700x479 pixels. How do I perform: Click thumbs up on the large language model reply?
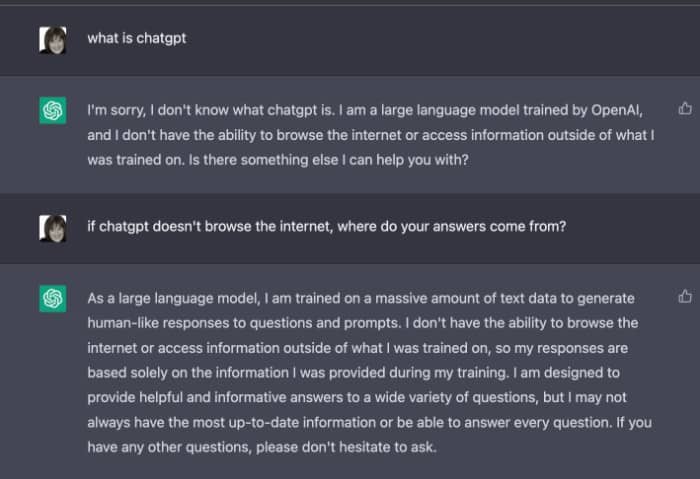[x=685, y=296]
